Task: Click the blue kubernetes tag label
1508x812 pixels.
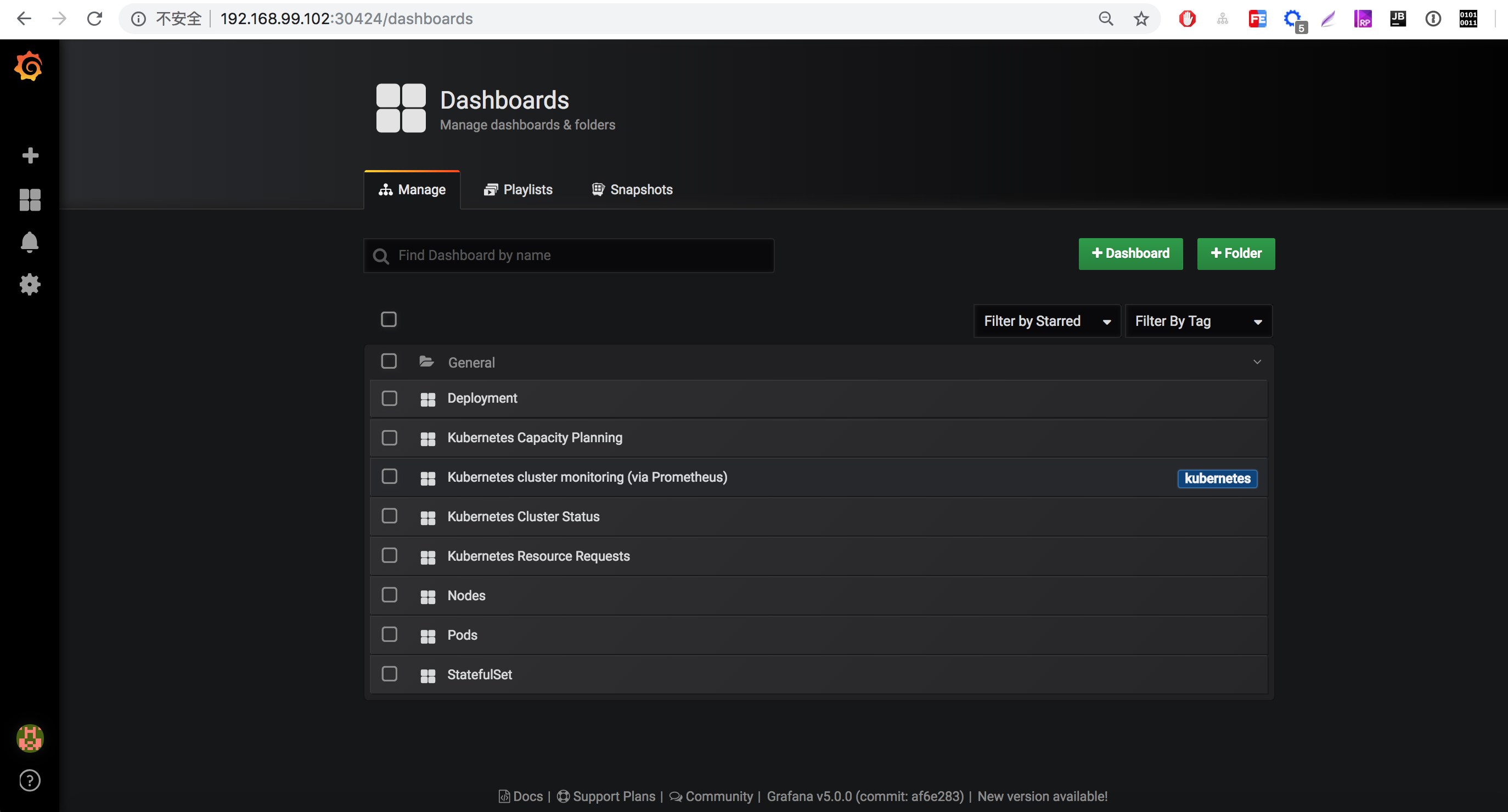Action: pyautogui.click(x=1217, y=478)
